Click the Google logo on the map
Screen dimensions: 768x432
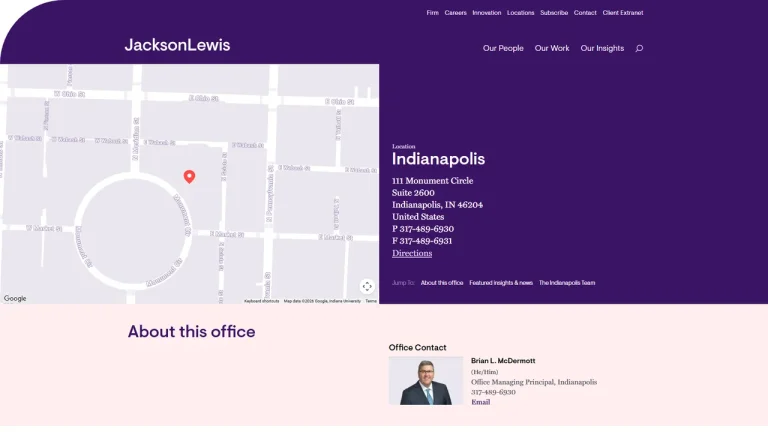pos(15,298)
